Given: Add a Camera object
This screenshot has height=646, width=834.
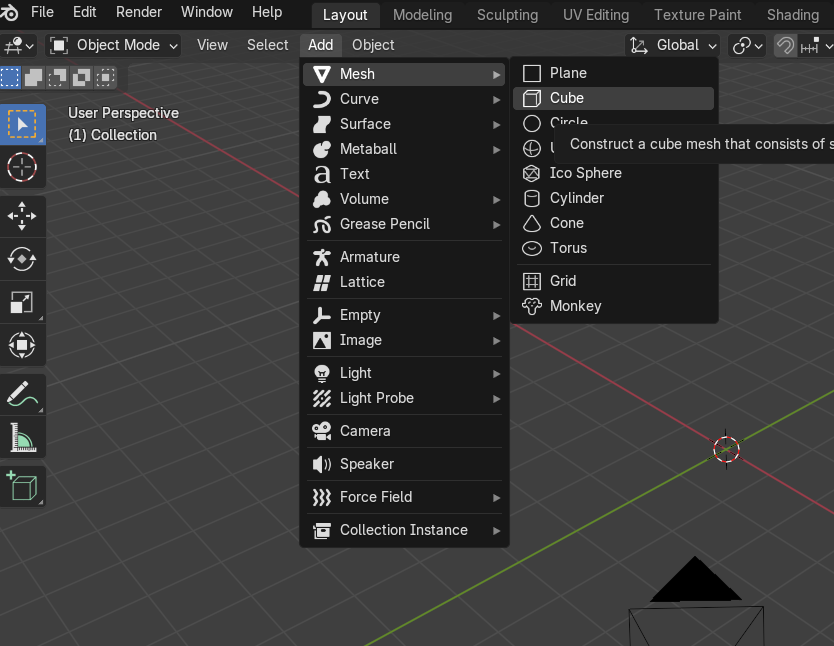Looking at the screenshot, I should pyautogui.click(x=404, y=431).
